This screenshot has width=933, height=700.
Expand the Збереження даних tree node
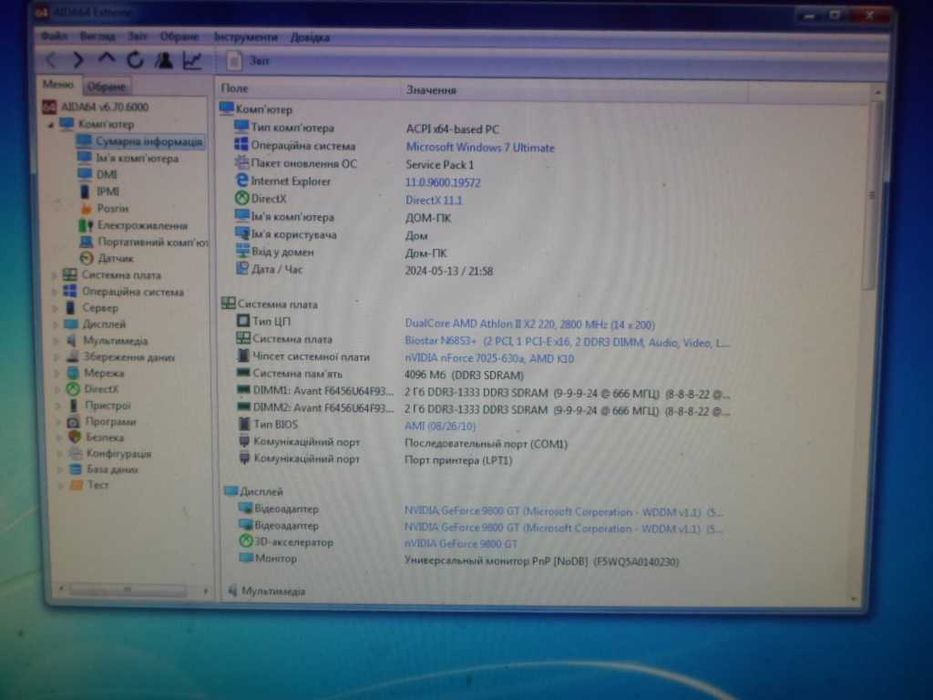[56, 357]
